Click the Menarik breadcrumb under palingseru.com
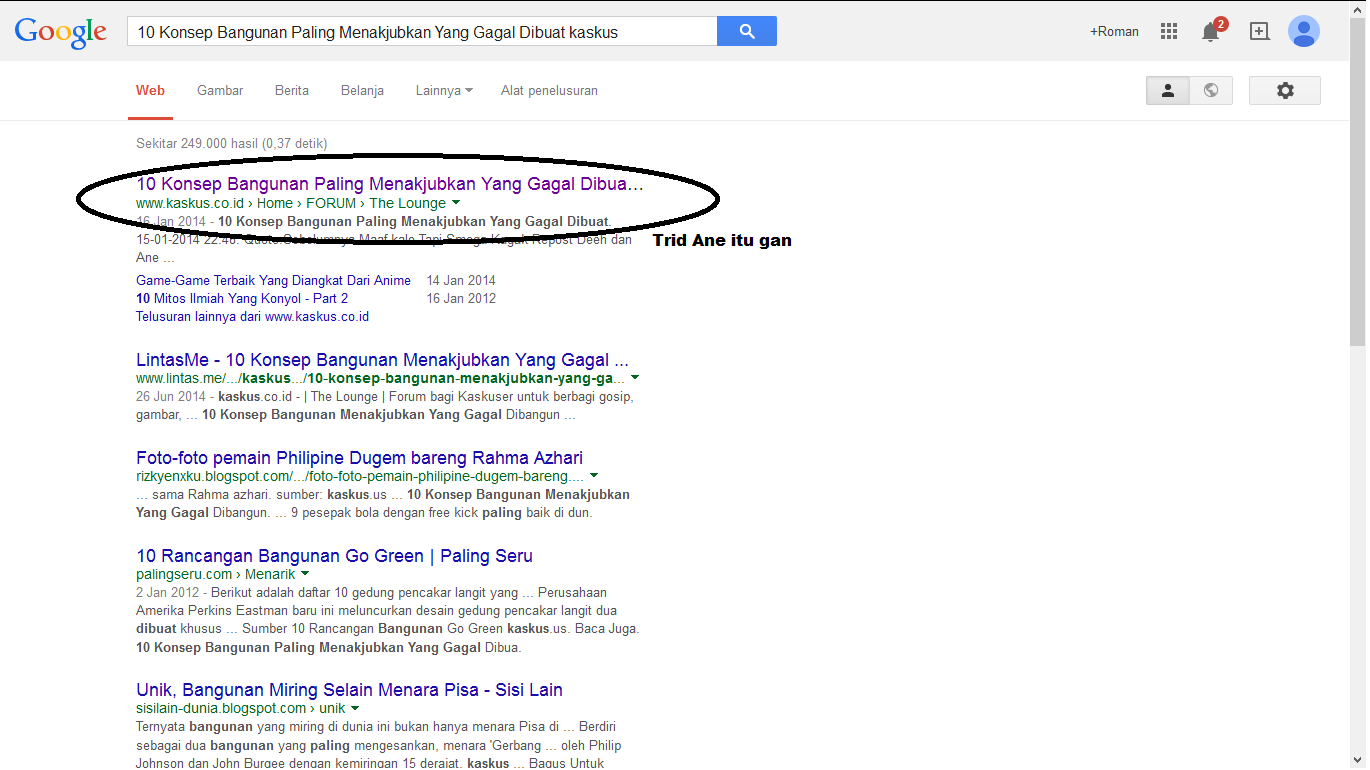The image size is (1370, 770). point(270,574)
